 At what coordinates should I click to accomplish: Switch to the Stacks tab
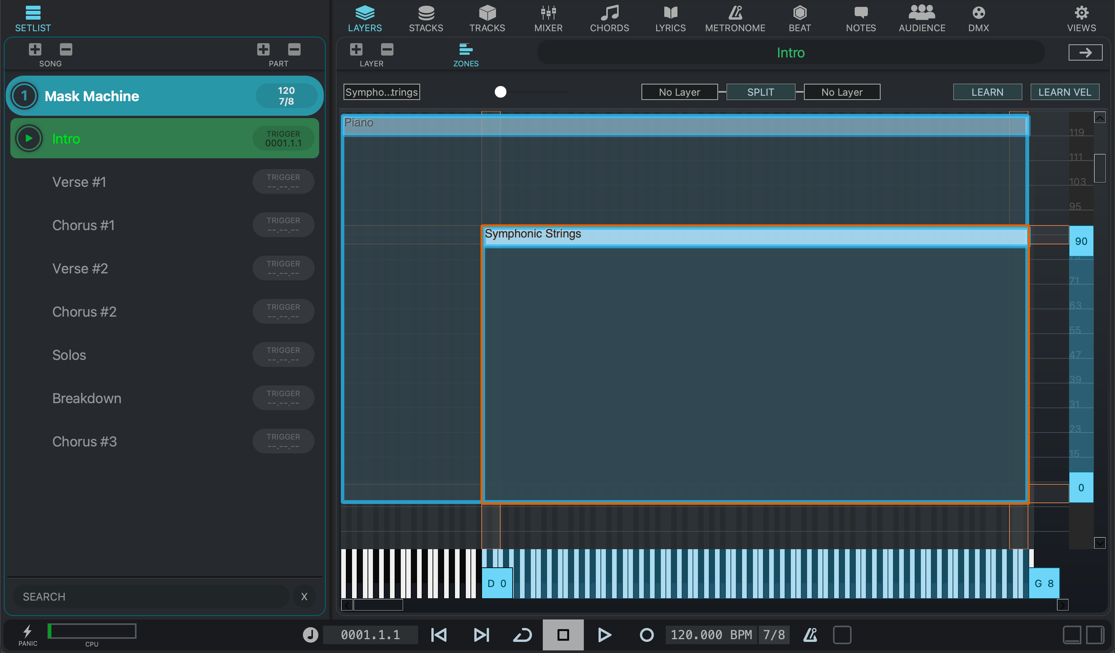pyautogui.click(x=426, y=18)
